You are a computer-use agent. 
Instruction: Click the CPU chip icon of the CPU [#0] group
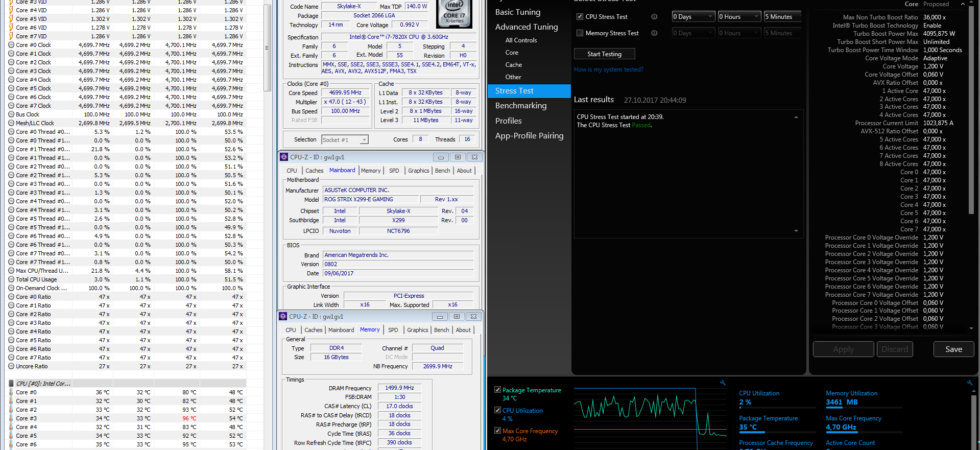coord(11,383)
